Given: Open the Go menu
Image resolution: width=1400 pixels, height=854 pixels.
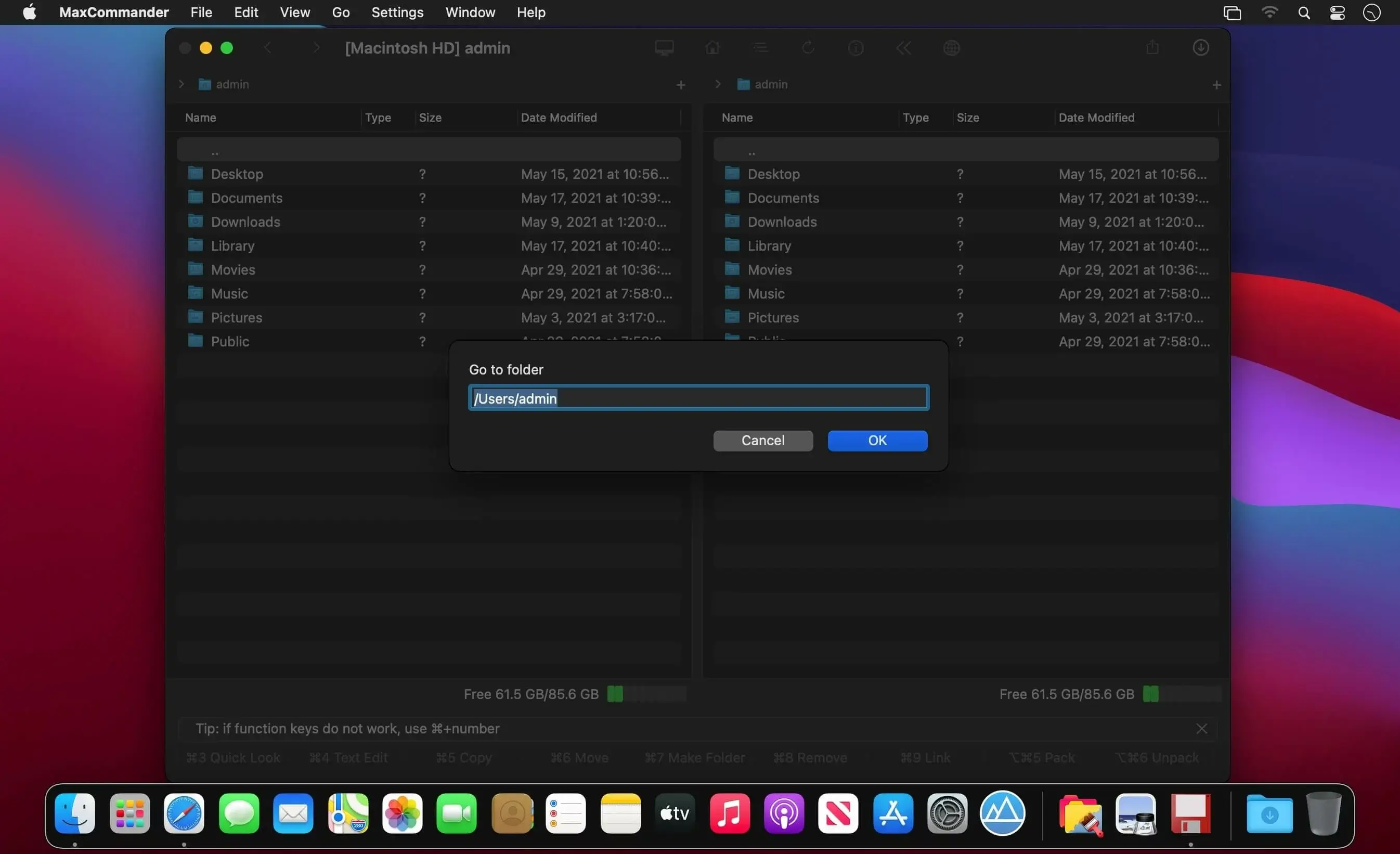Looking at the screenshot, I should 340,12.
